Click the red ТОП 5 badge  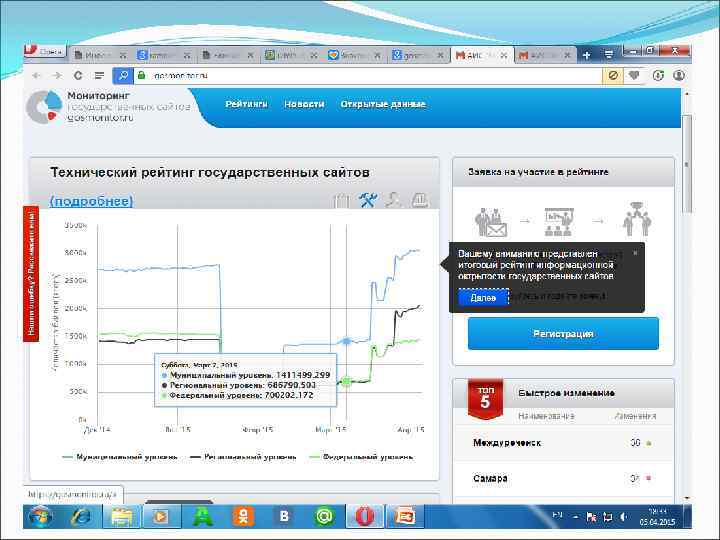click(x=485, y=399)
